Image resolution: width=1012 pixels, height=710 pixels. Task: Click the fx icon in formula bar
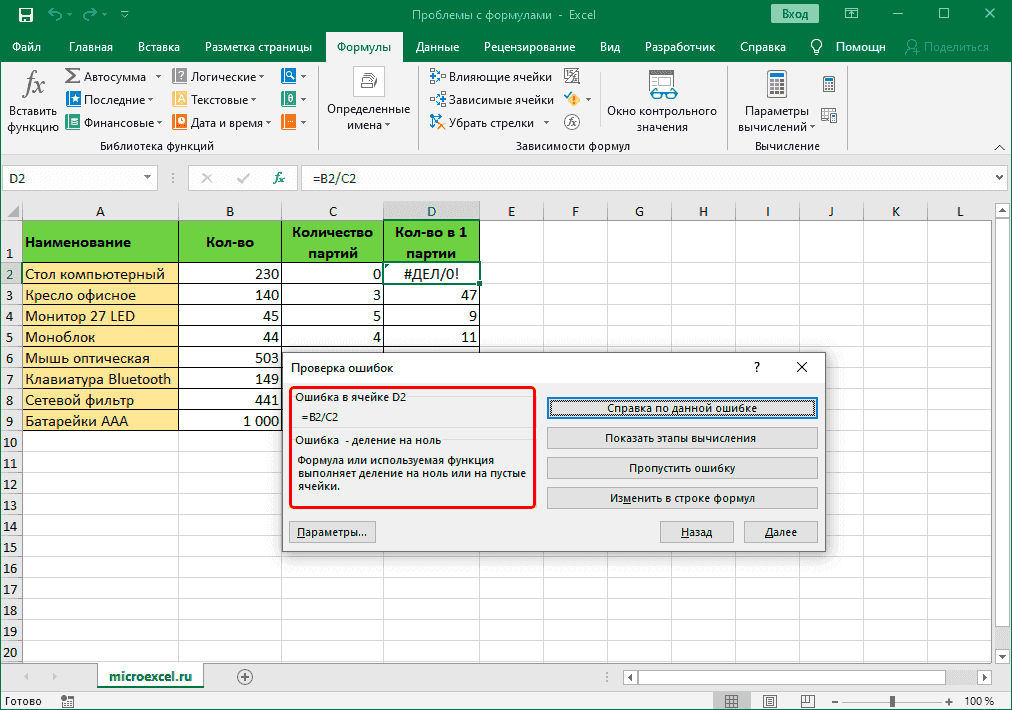(x=280, y=178)
